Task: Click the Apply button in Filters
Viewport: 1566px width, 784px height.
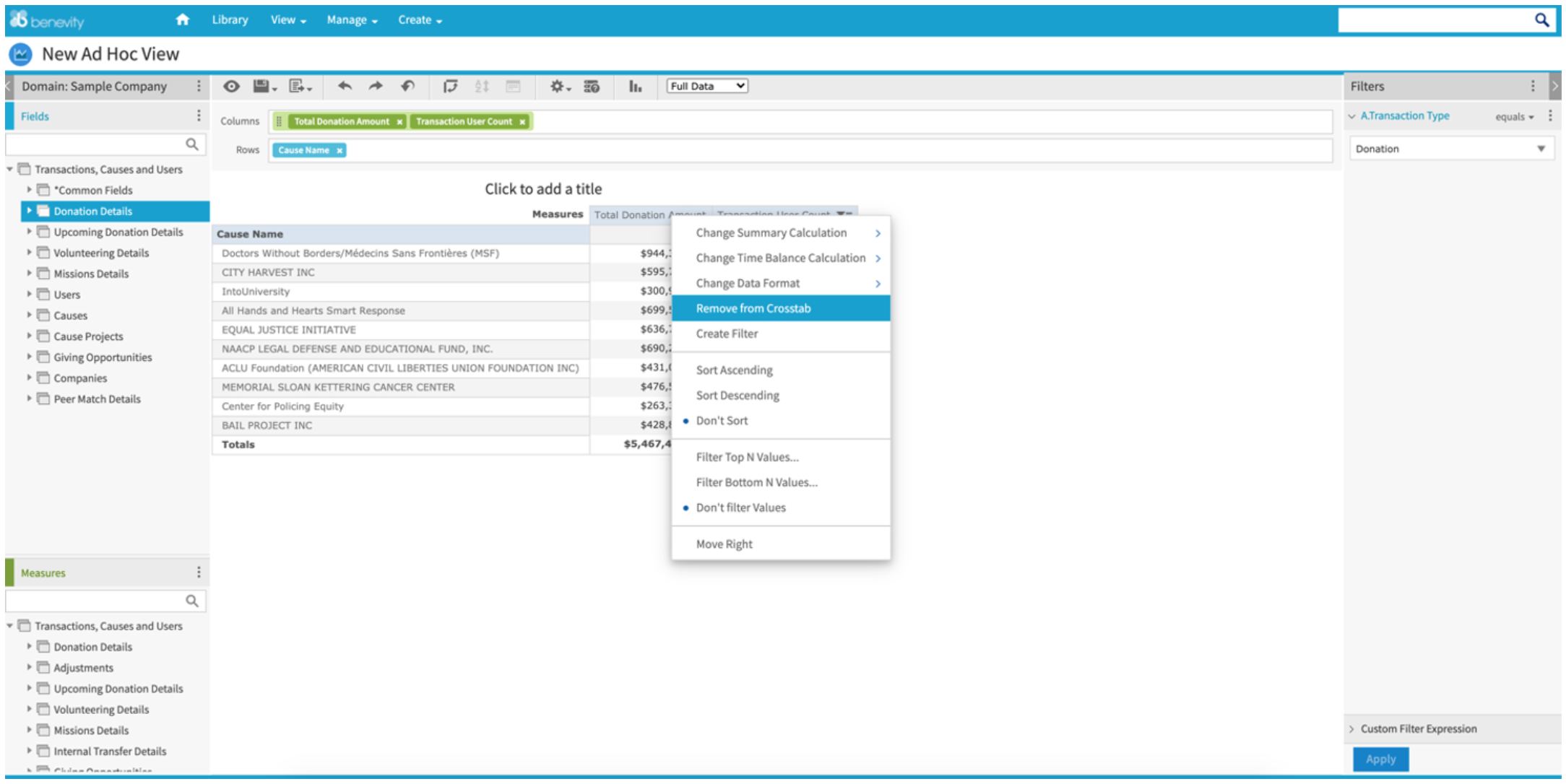Action: point(1380,759)
